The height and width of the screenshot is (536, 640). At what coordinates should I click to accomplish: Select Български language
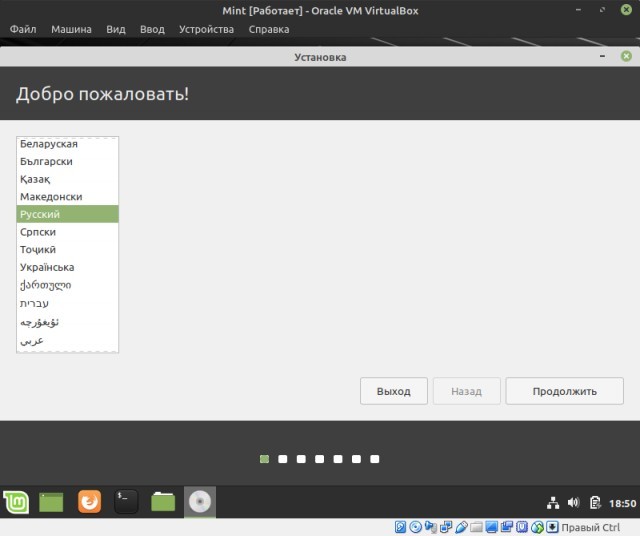pos(67,161)
